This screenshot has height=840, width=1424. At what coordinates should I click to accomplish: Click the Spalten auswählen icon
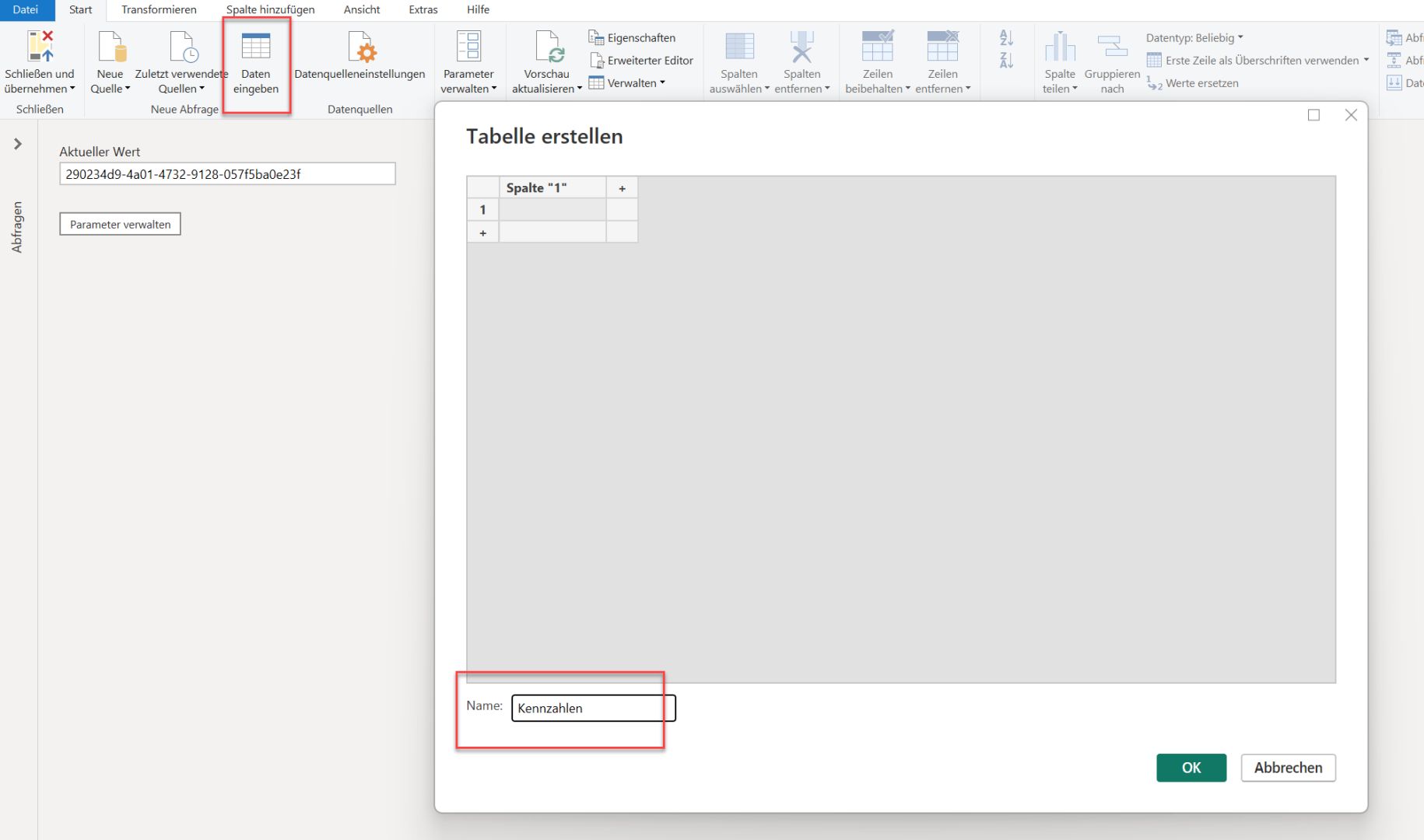pyautogui.click(x=739, y=47)
